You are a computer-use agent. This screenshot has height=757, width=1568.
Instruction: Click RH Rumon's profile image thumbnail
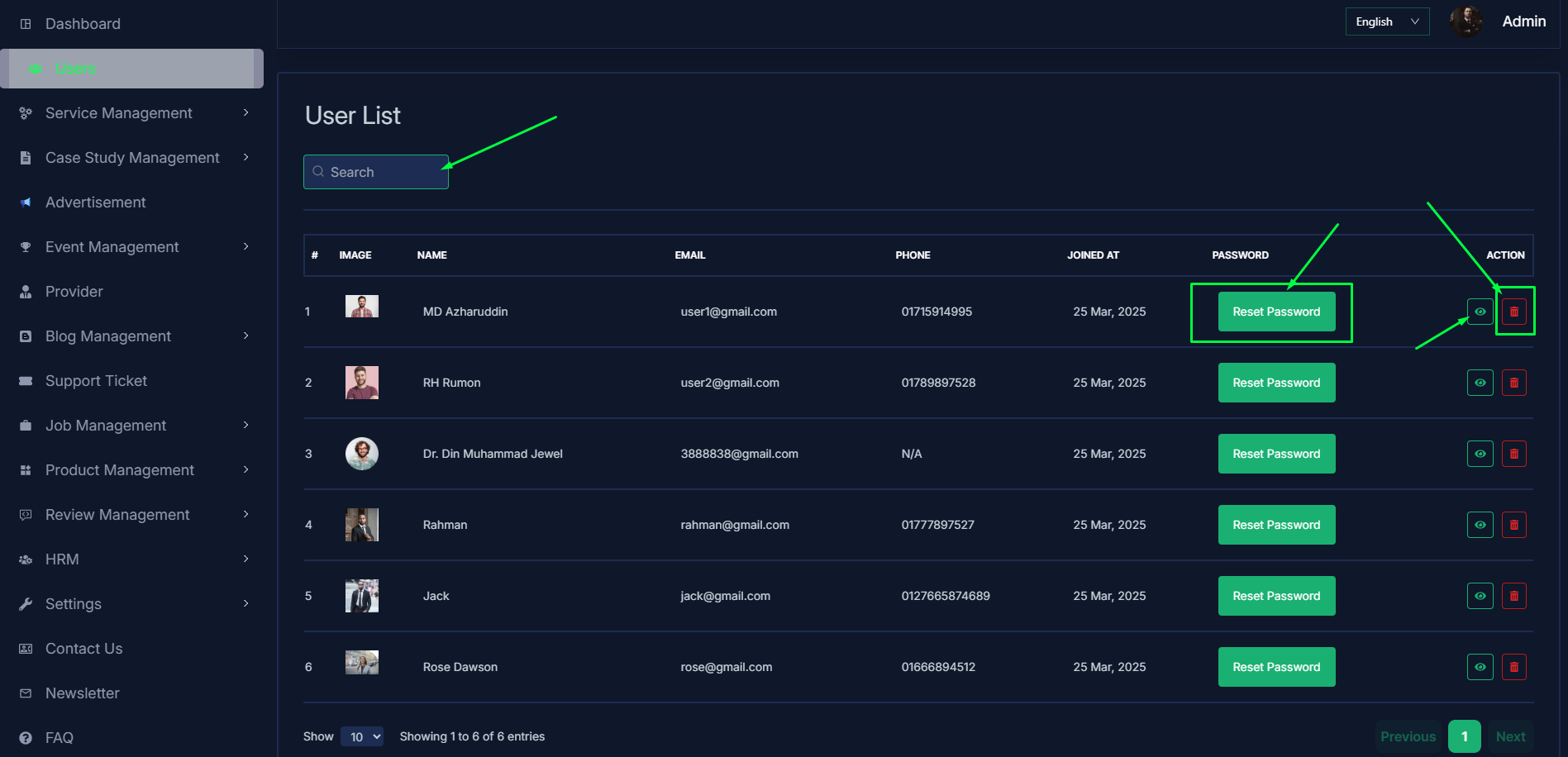point(362,383)
